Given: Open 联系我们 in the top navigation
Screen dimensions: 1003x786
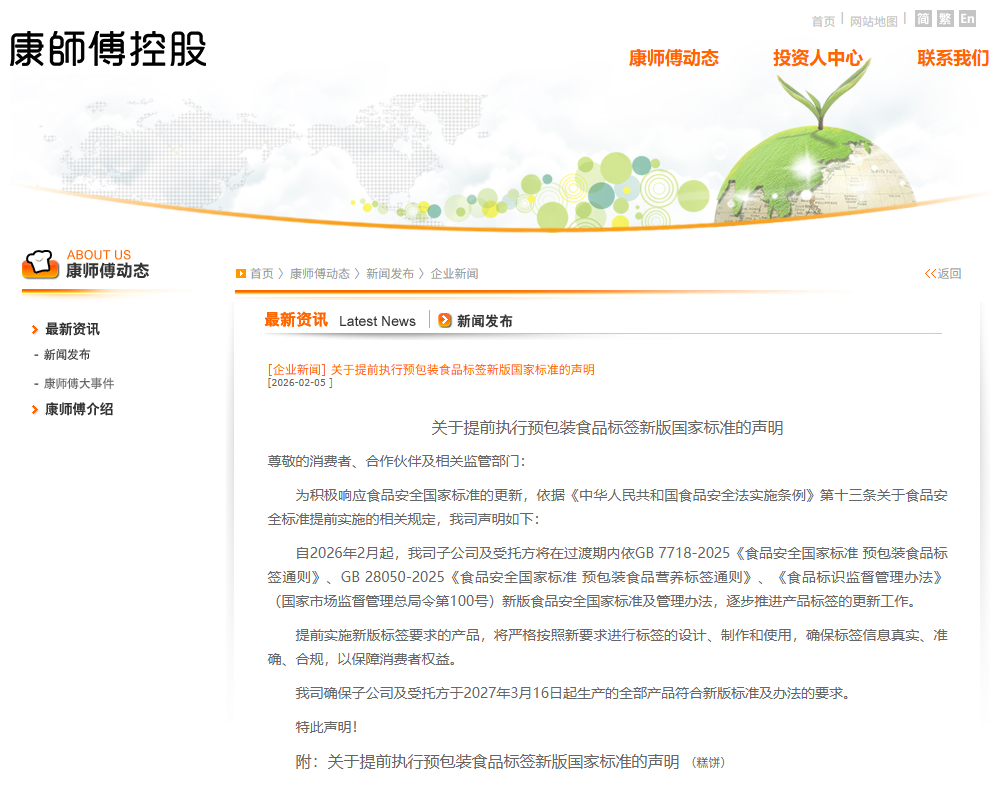Looking at the screenshot, I should click(x=952, y=58).
